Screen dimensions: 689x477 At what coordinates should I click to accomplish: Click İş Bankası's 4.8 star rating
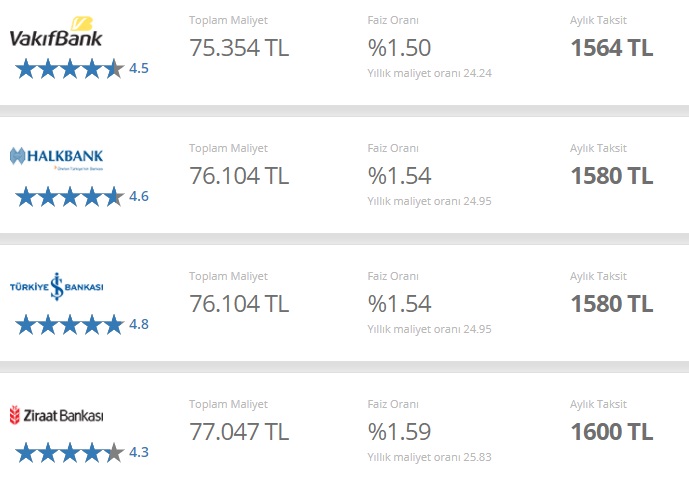pos(82,325)
